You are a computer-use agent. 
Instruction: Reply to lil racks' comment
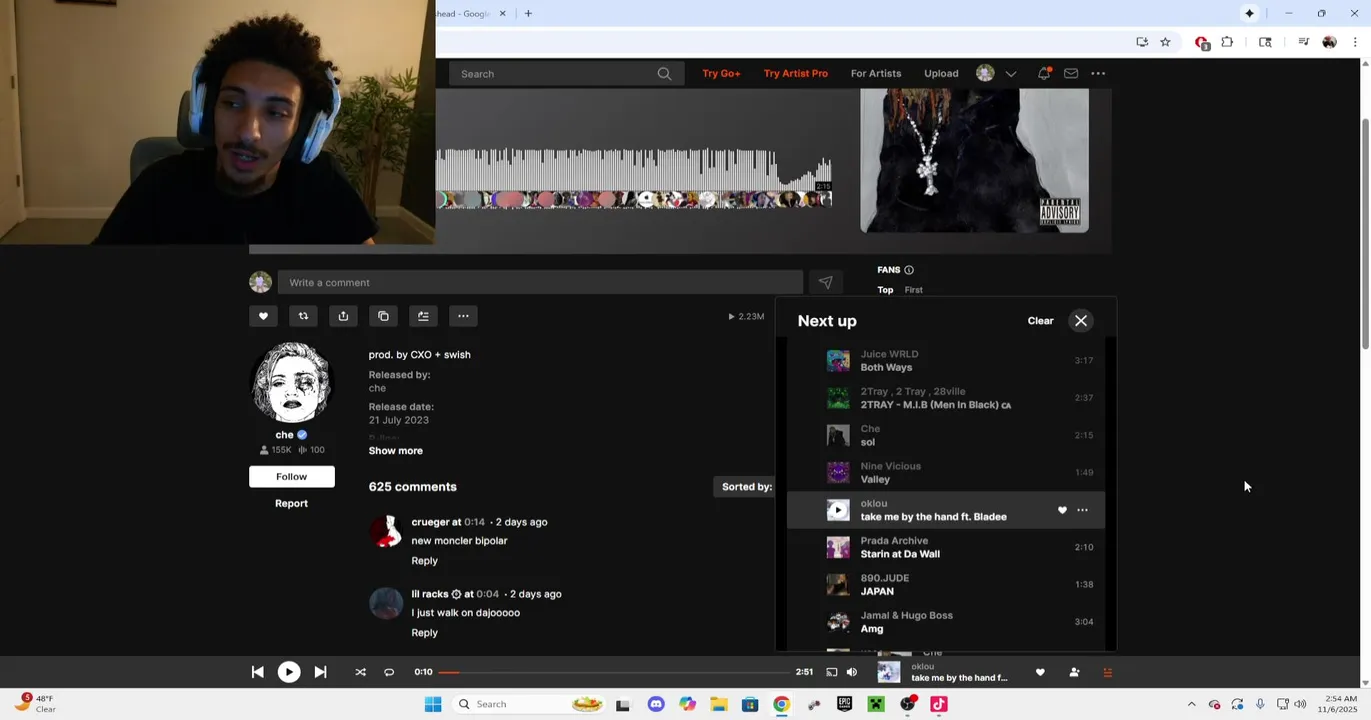point(424,633)
